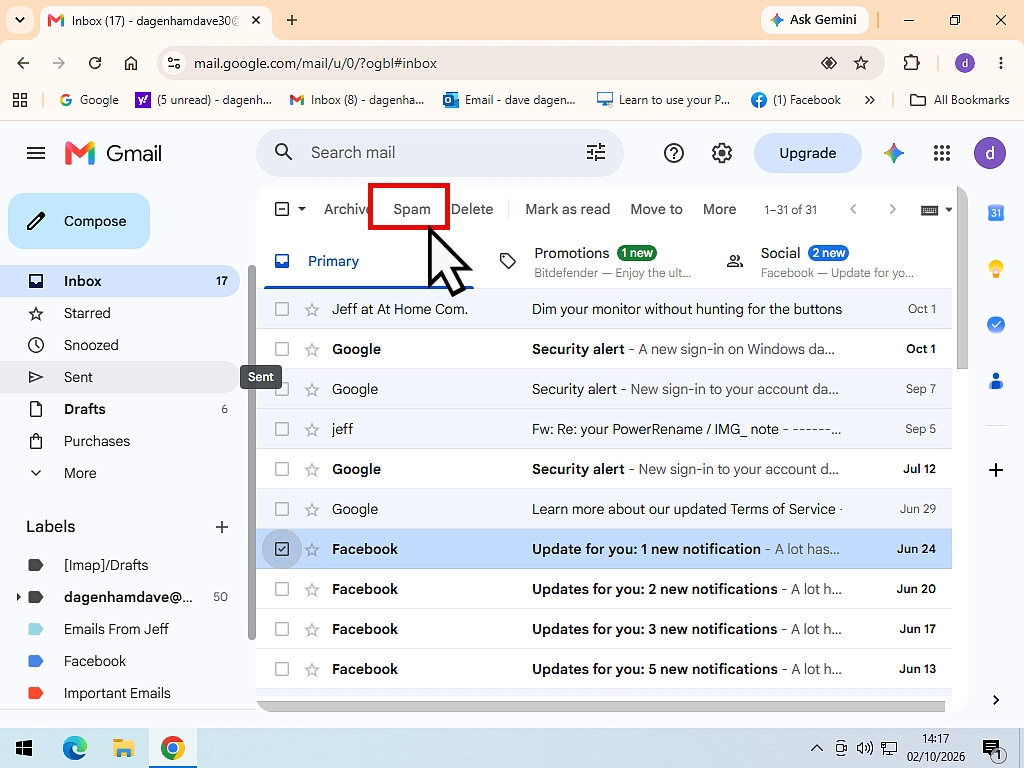Open the Move to dropdown
This screenshot has width=1024, height=768.
click(656, 209)
